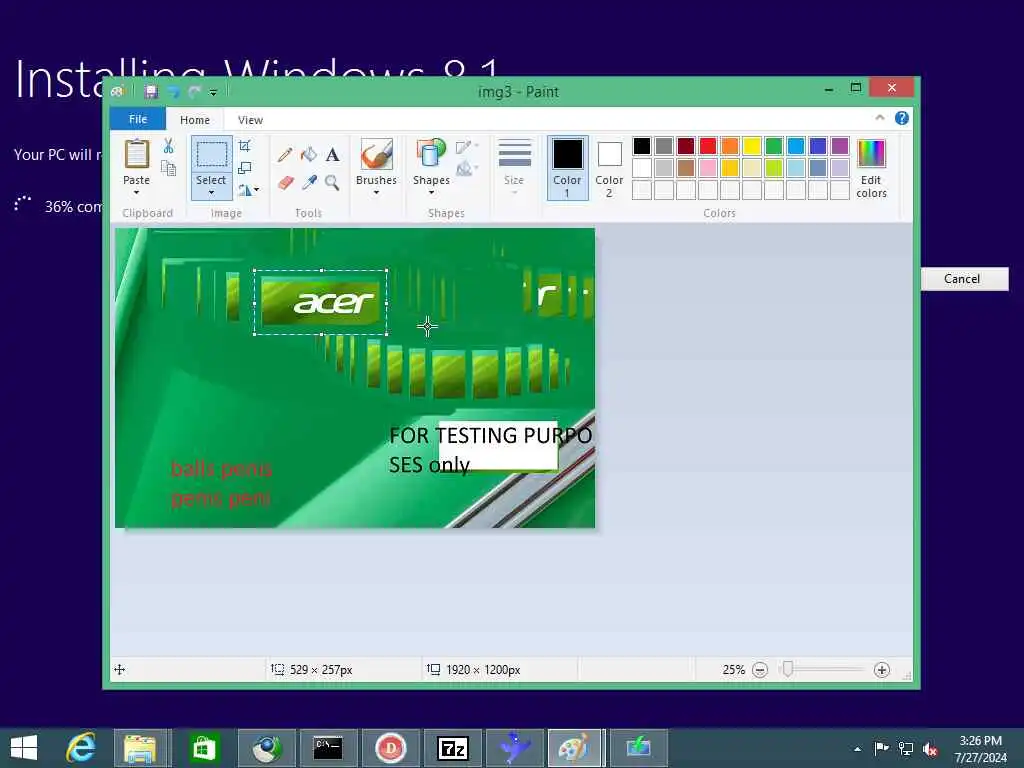
Task: Select the Fill with color bucket tool
Action: [309, 155]
